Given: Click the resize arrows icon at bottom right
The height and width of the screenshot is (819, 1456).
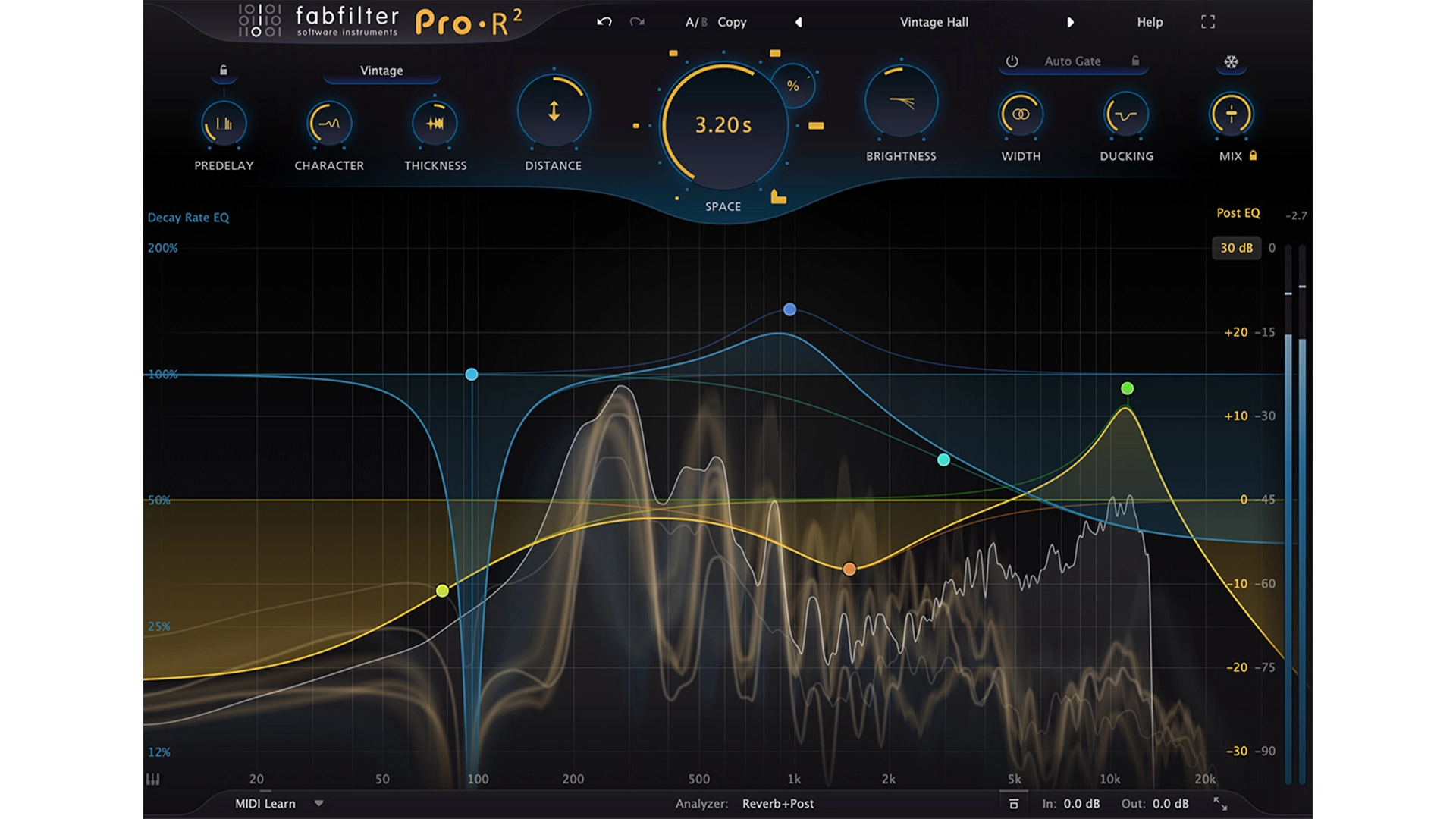Looking at the screenshot, I should [1220, 804].
